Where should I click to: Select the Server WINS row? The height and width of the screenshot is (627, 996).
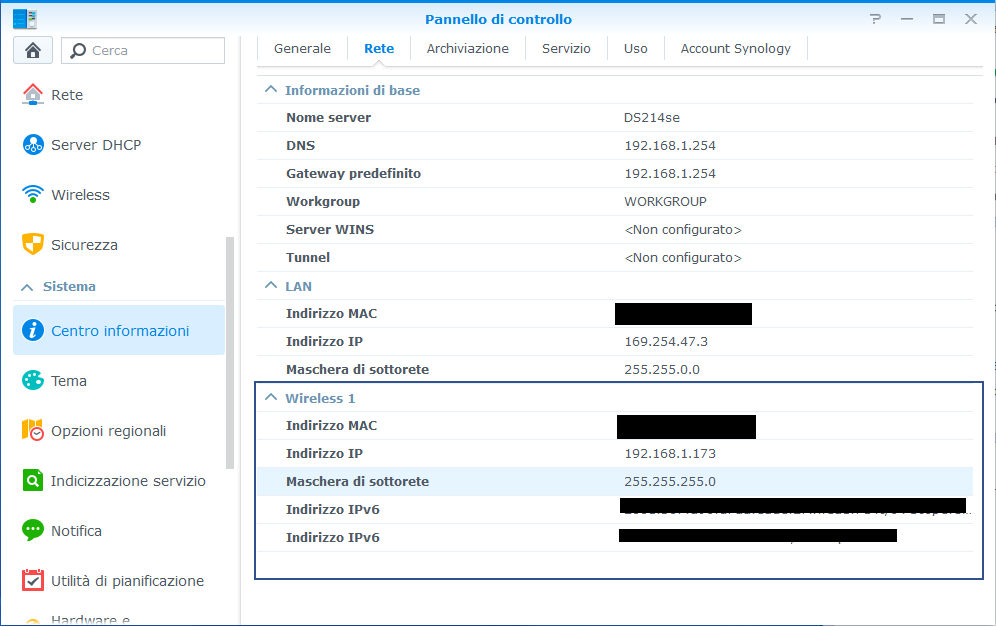(615, 229)
